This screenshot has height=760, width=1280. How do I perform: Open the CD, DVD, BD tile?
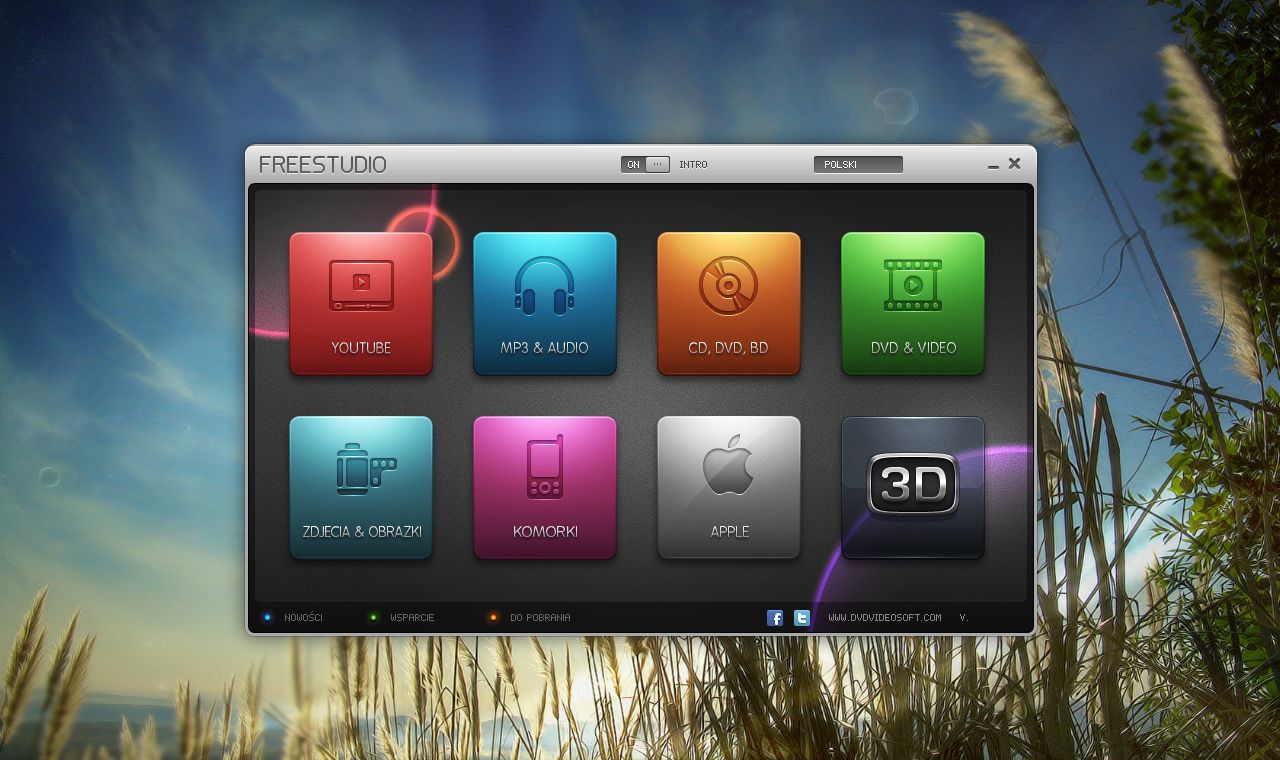tap(729, 304)
